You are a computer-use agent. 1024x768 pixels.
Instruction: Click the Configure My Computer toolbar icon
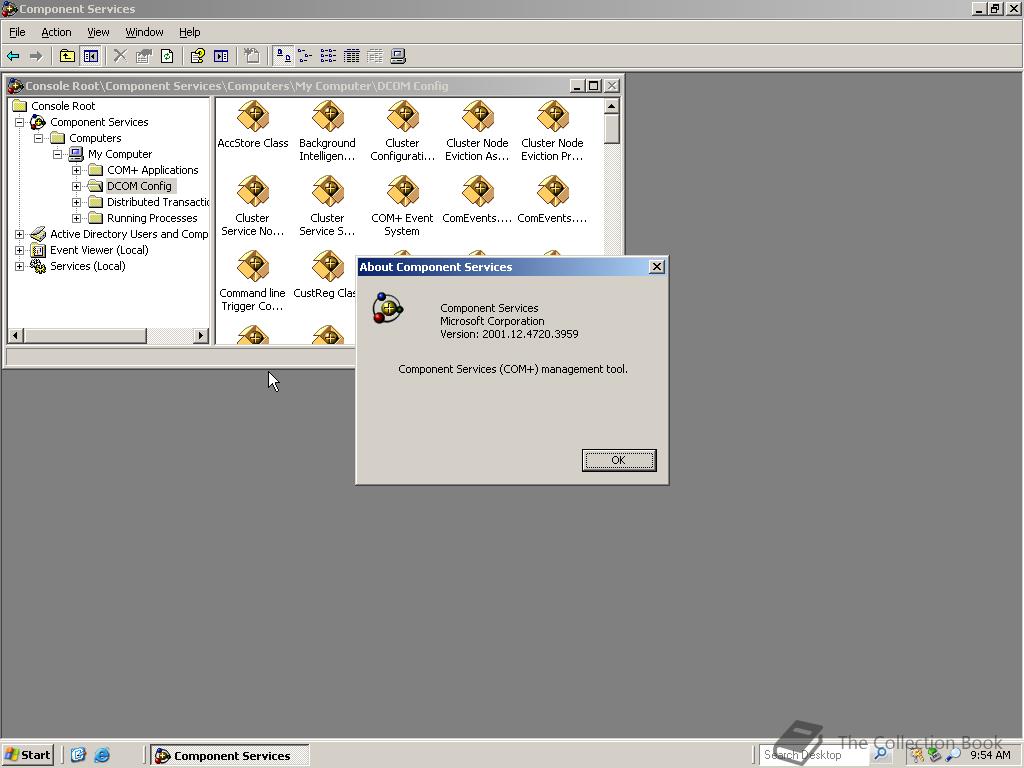pyautogui.click(x=398, y=56)
